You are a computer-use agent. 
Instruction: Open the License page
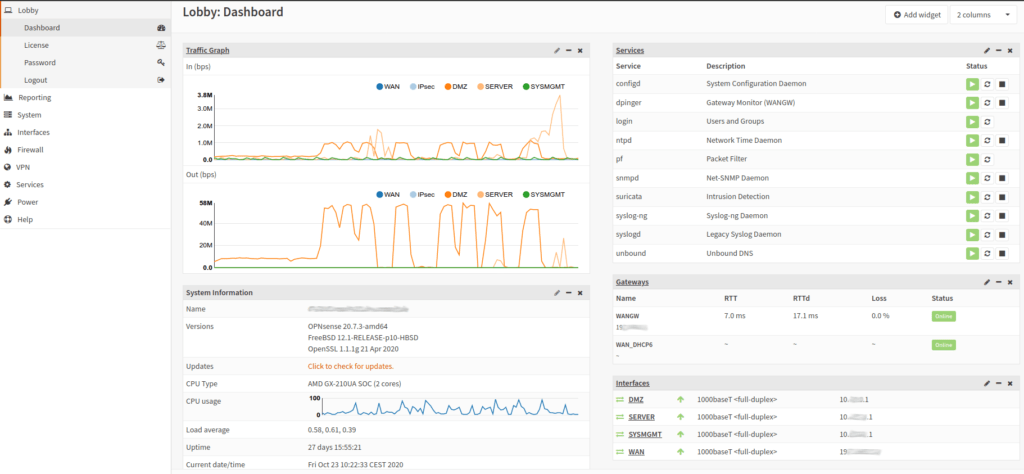click(86, 45)
